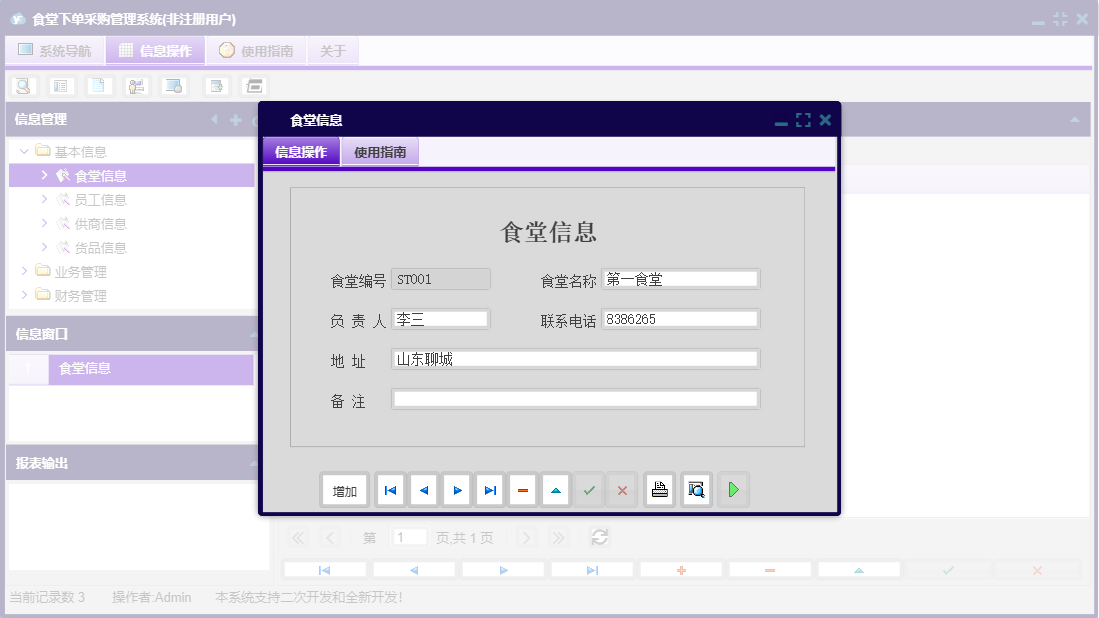Viewport: 1099px width, 618px height.
Task: Click previous record arrow in 食堂信息 dialog toolbar
Action: [x=424, y=490]
